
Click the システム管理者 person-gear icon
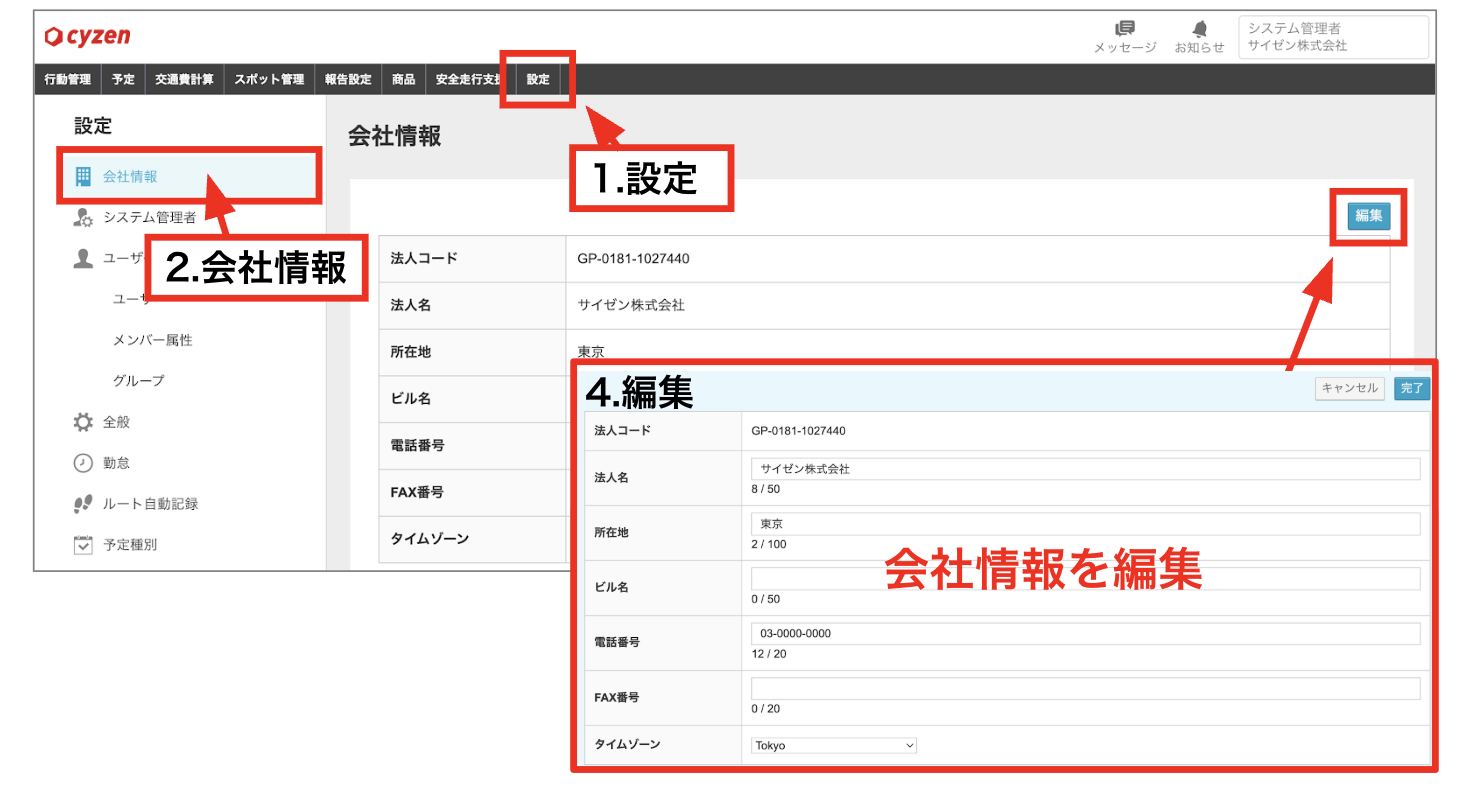pyautogui.click(x=84, y=217)
